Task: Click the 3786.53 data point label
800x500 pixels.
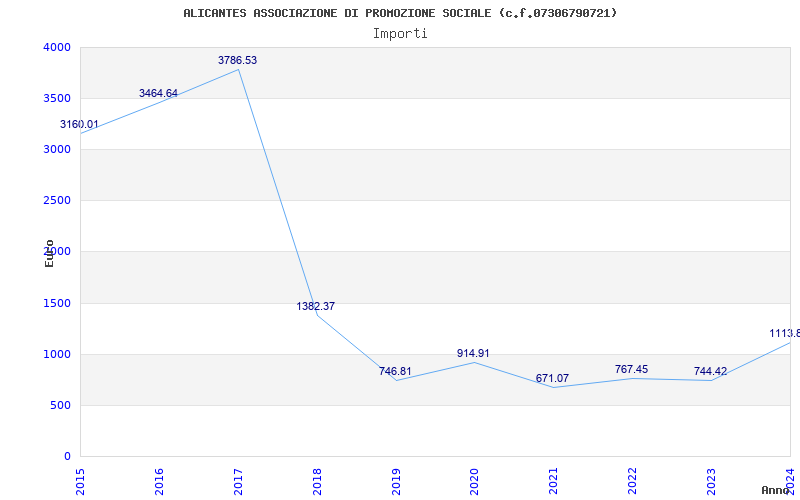Action: tap(238, 60)
